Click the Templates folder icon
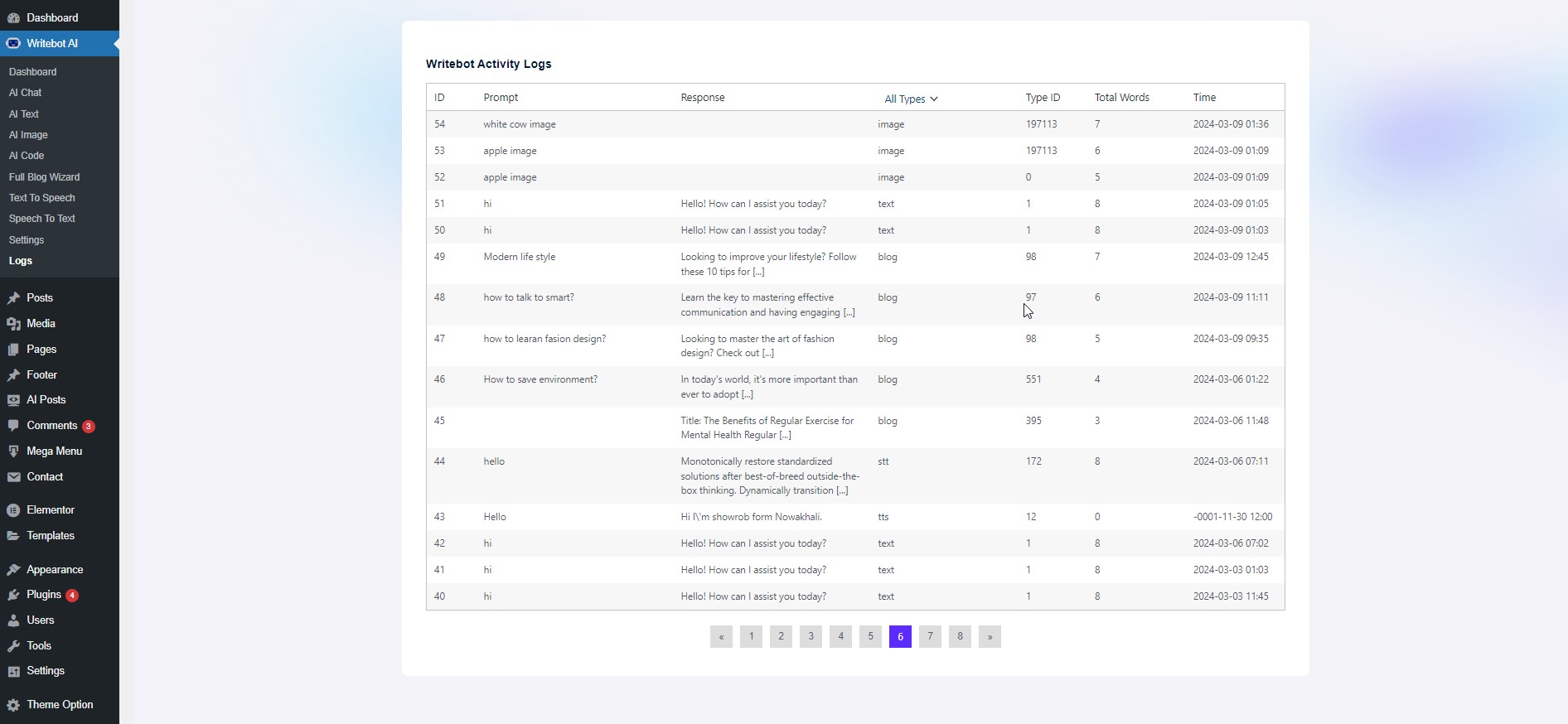 pyautogui.click(x=13, y=536)
